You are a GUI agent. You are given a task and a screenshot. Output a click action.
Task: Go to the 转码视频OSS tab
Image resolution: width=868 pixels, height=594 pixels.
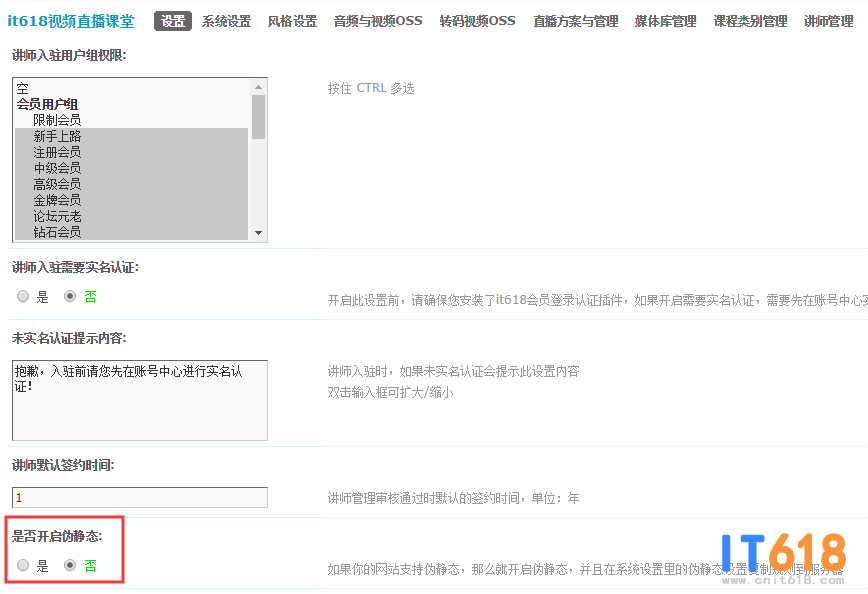(x=477, y=21)
